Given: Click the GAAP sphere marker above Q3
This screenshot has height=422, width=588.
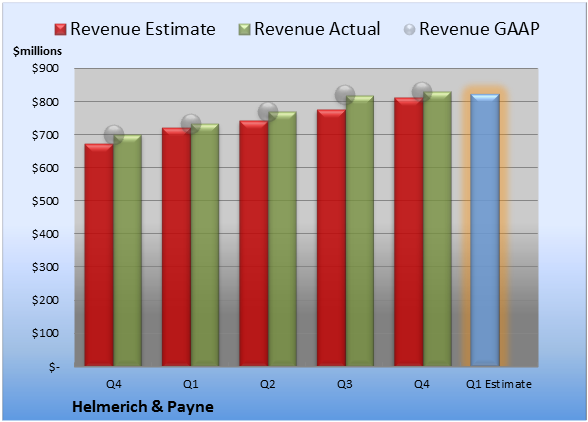Looking at the screenshot, I should tap(345, 95).
